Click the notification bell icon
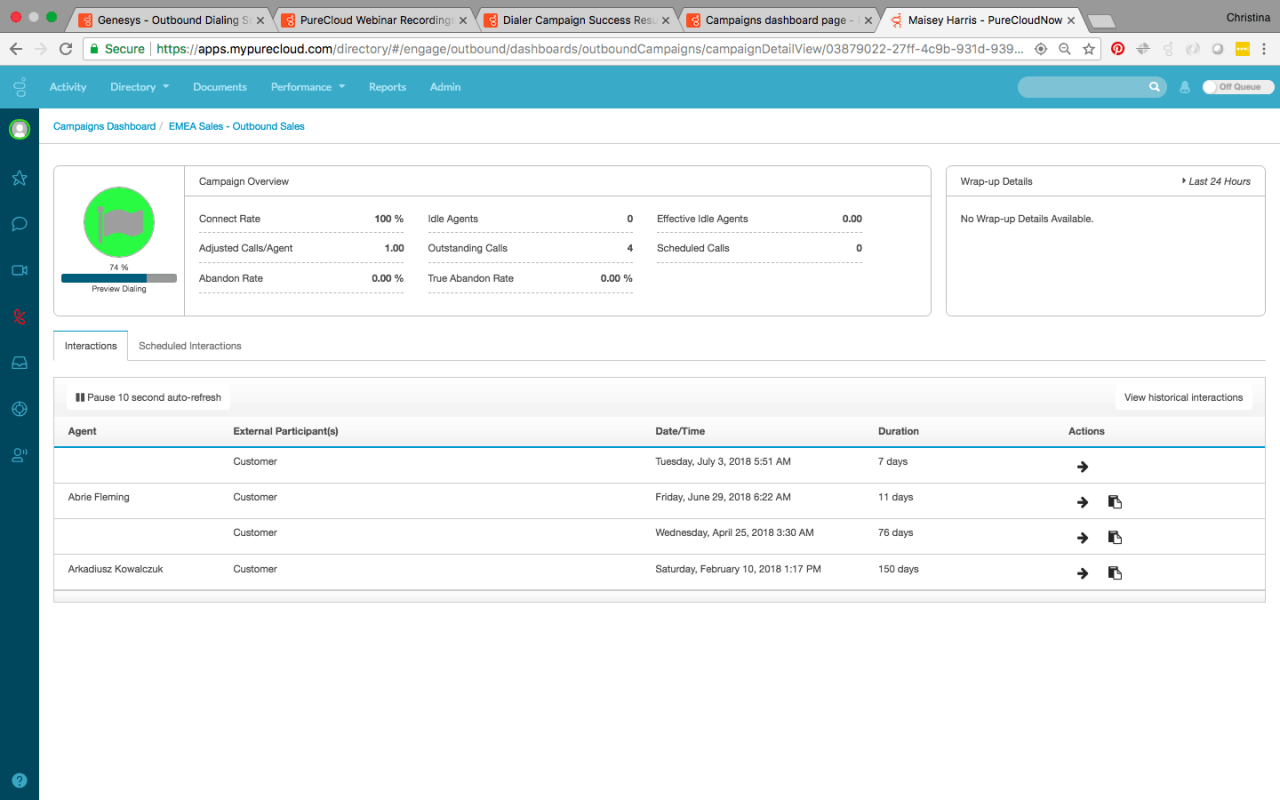The image size is (1280, 800). coord(1185,87)
